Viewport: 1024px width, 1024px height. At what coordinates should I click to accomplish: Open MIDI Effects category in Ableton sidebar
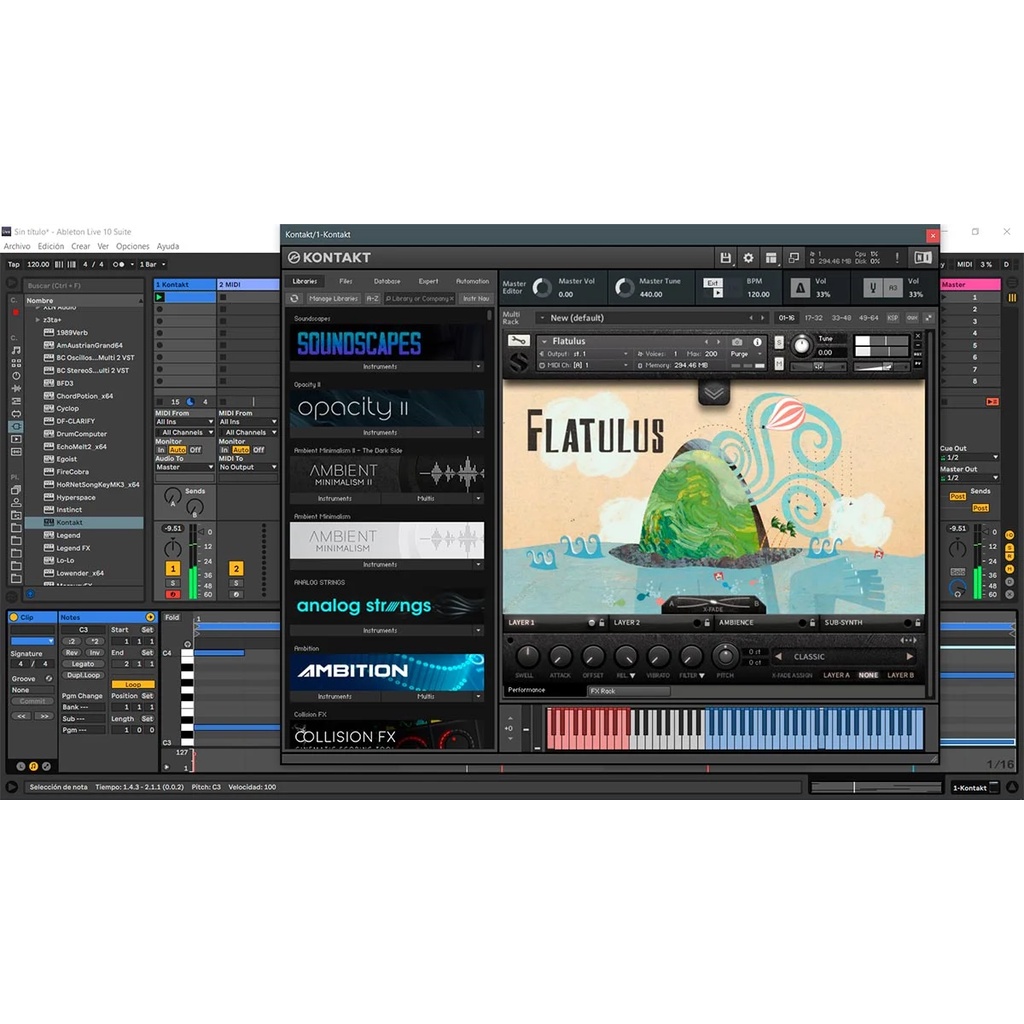16,401
